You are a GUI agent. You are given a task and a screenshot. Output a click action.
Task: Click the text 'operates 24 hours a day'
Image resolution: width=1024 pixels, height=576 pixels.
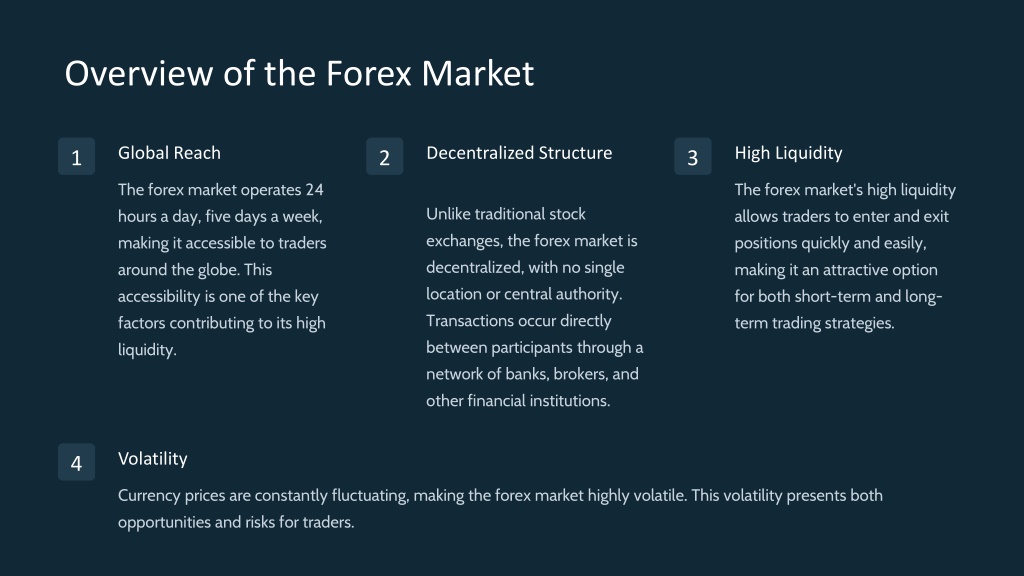221,203
